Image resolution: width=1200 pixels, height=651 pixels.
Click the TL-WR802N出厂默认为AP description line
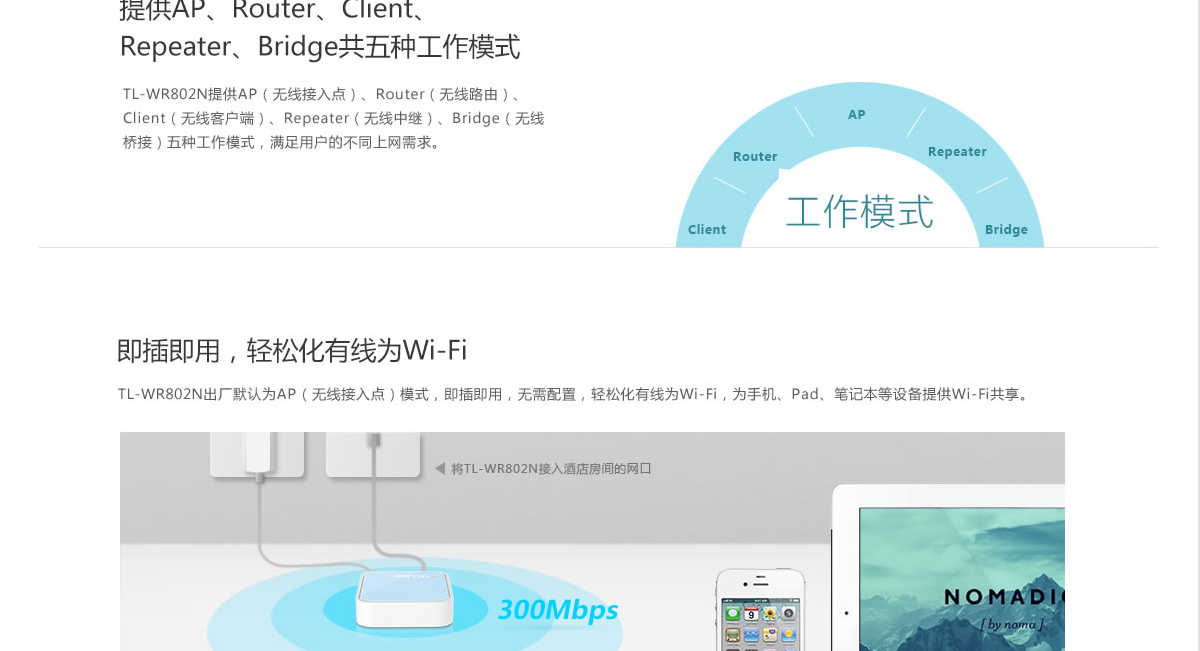point(574,394)
